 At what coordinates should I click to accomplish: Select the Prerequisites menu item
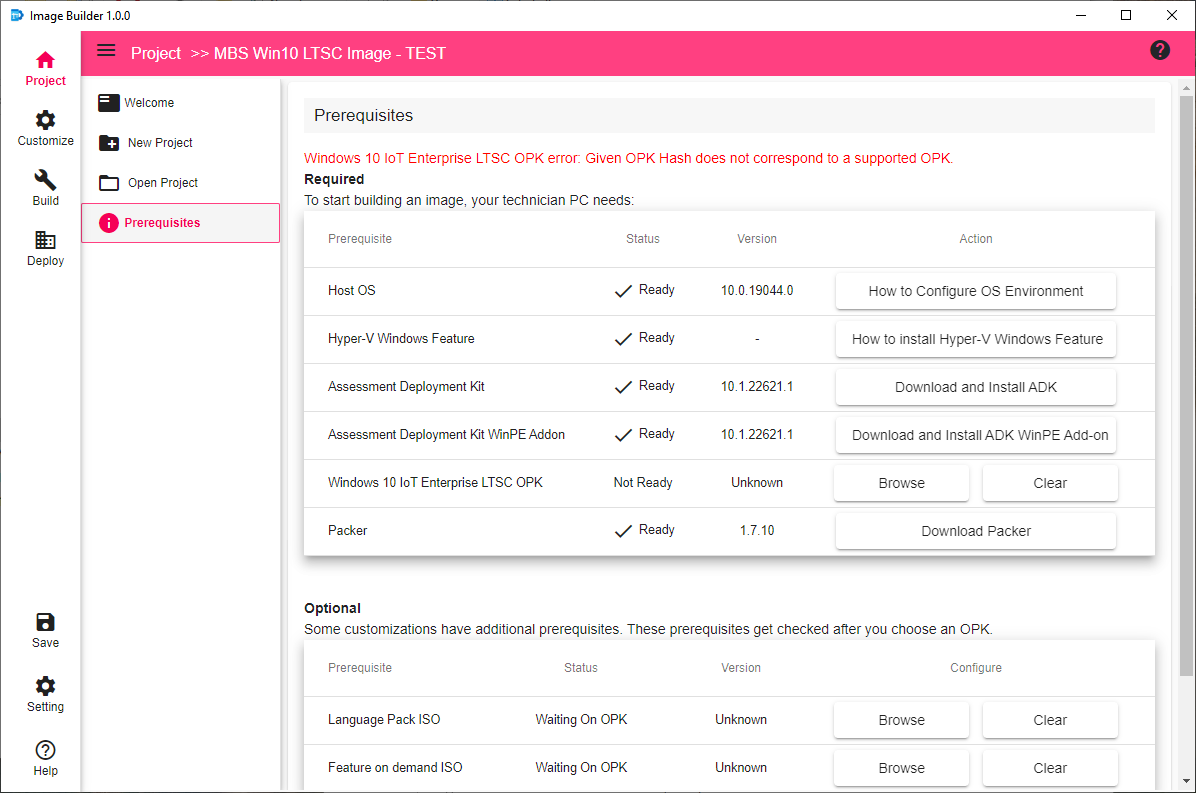pyautogui.click(x=180, y=223)
